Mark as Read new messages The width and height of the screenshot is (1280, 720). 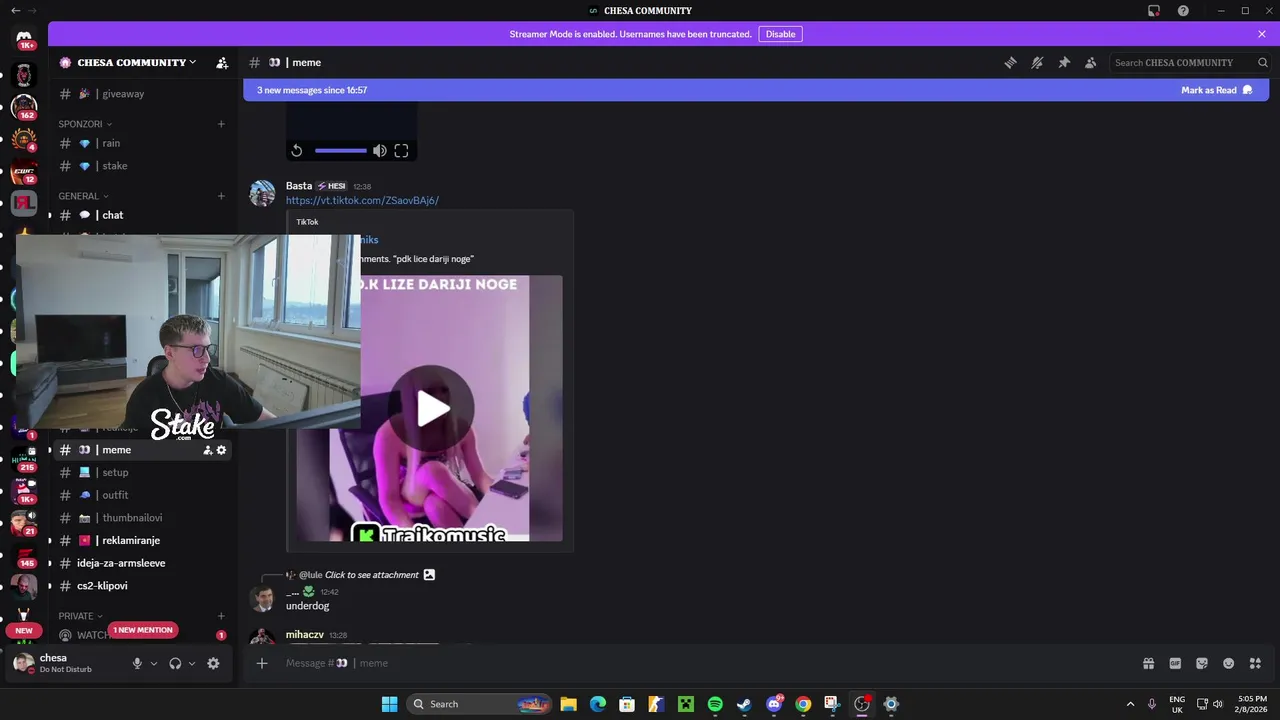(x=1216, y=90)
